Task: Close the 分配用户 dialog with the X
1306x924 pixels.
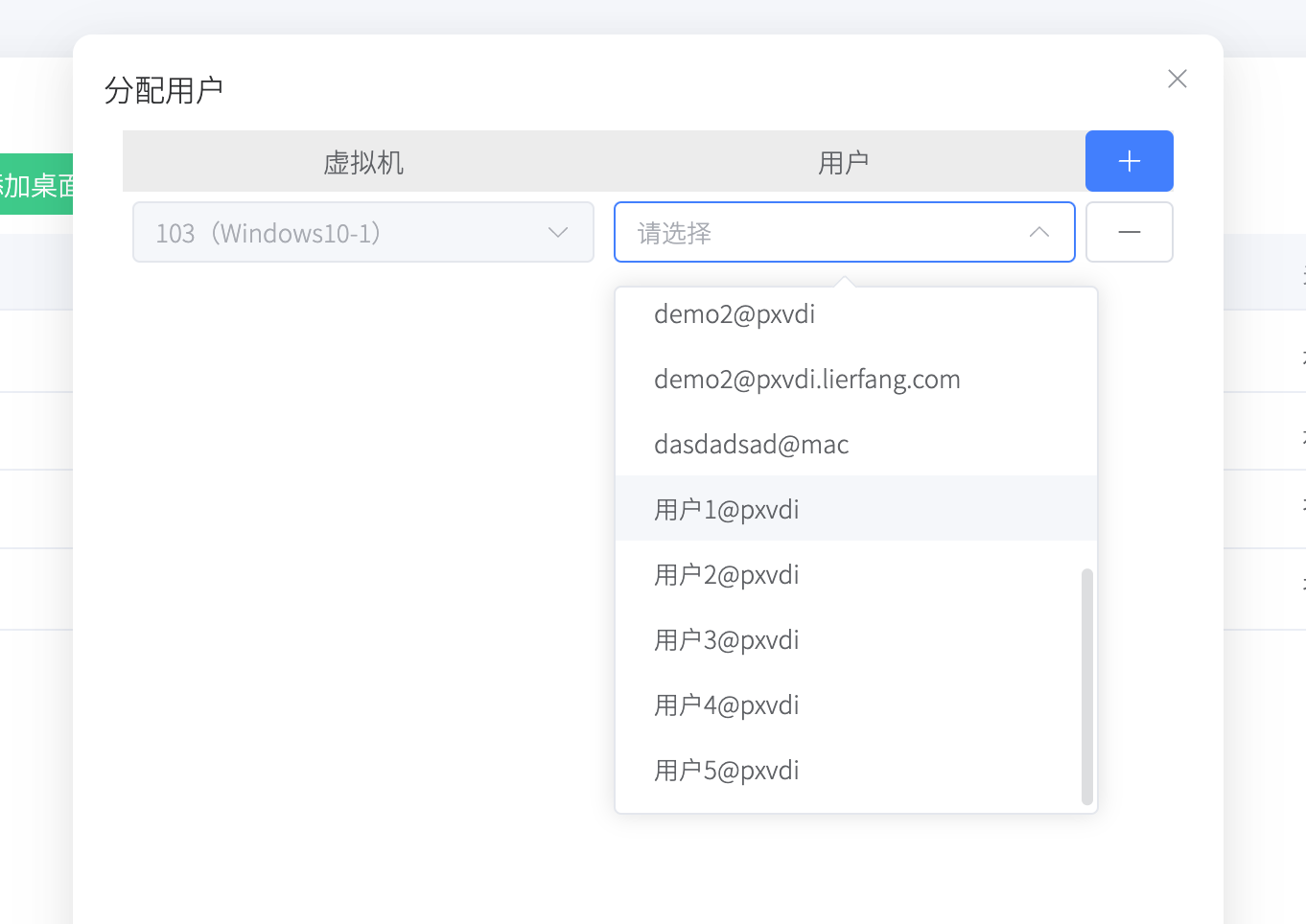Action: (1177, 79)
